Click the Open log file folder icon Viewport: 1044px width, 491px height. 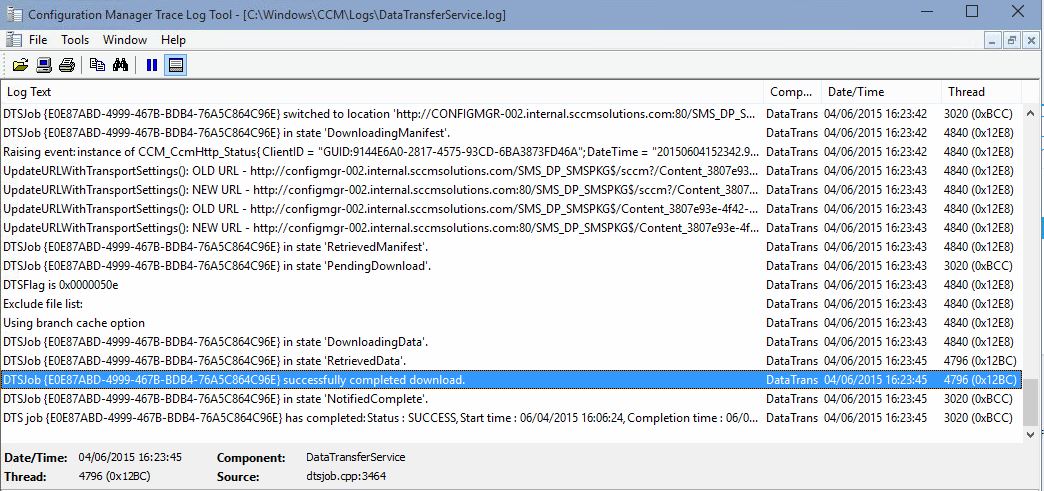click(20, 66)
